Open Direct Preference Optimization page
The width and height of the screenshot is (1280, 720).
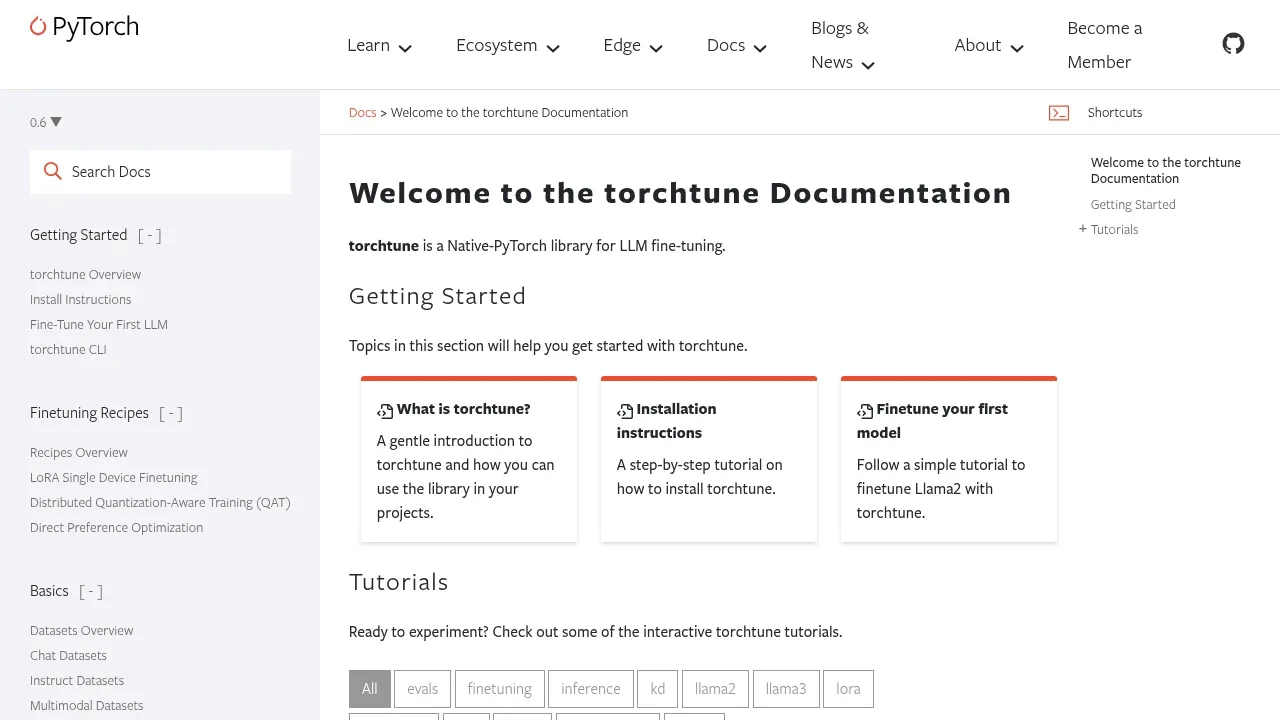(117, 527)
